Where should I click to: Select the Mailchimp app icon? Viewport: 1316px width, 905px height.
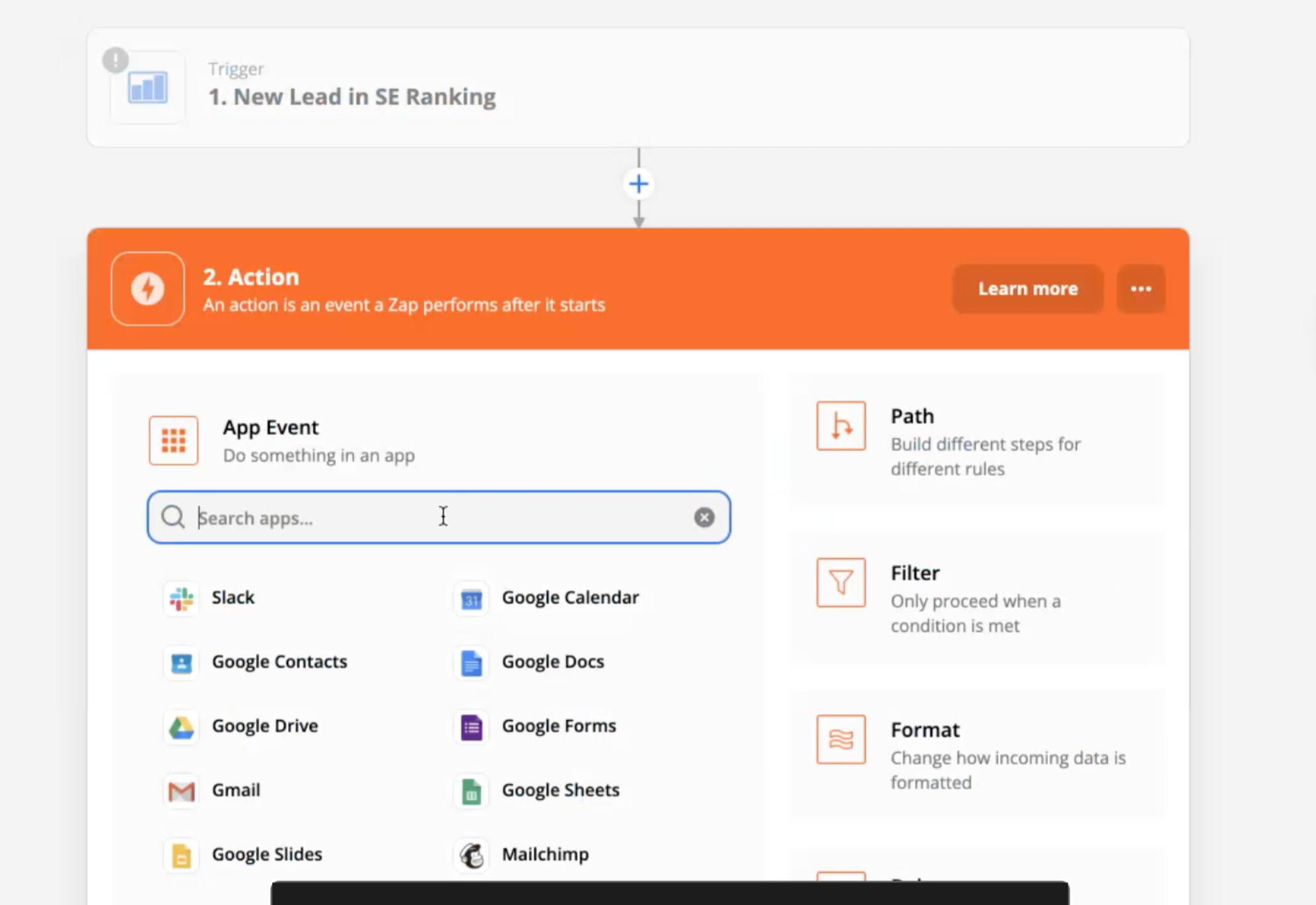point(471,855)
